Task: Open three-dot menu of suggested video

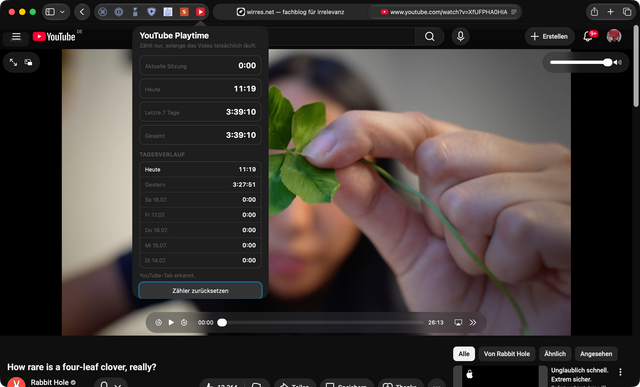Action: (620, 372)
